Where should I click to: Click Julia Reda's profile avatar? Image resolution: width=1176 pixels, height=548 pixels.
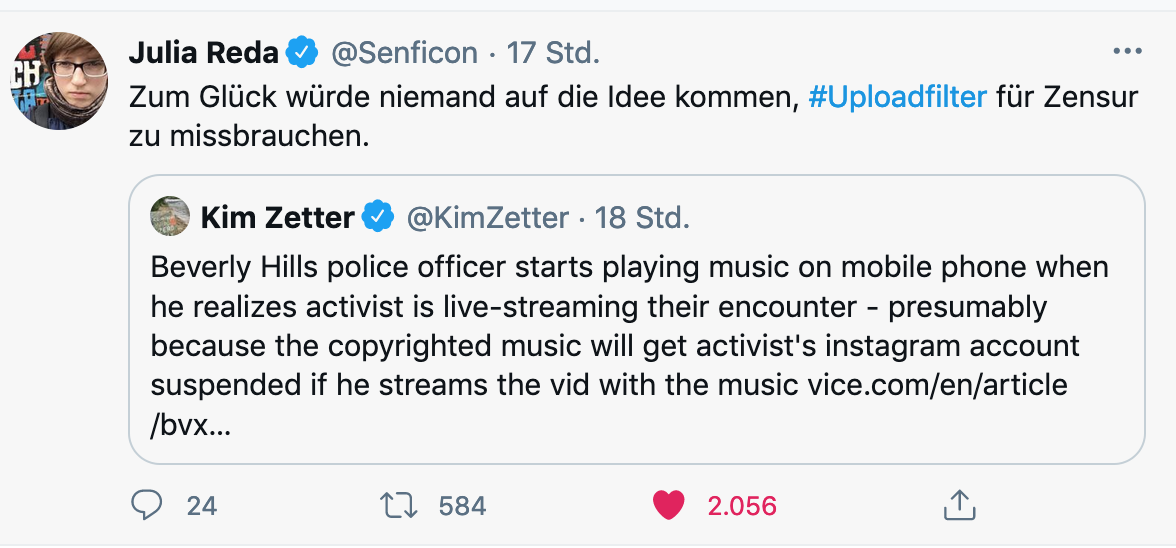(x=59, y=81)
